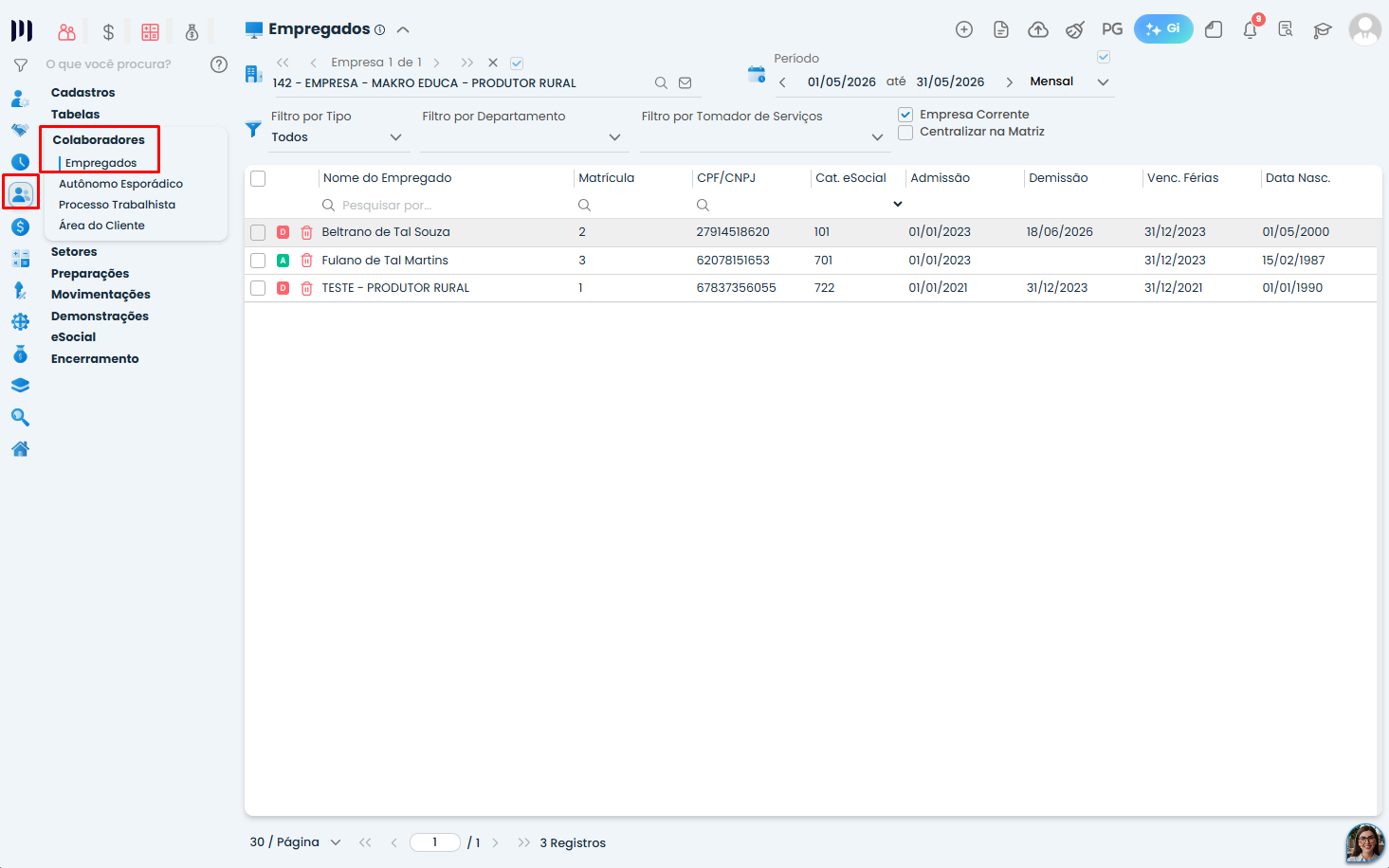1389x868 pixels.
Task: Open the Gi assistant button
Action: pyautogui.click(x=1163, y=29)
